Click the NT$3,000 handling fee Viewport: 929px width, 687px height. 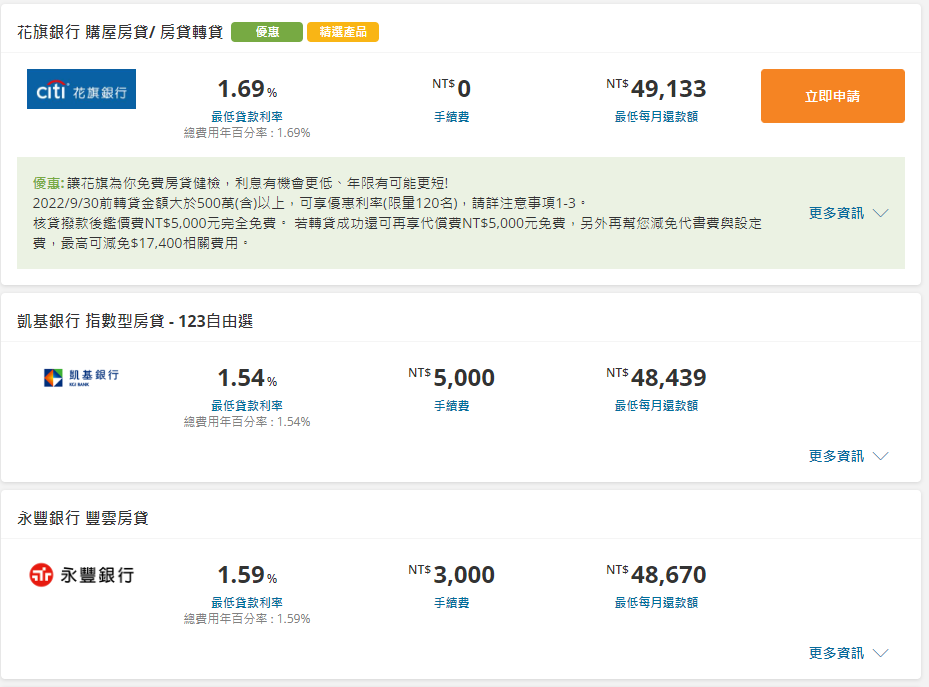tap(451, 575)
